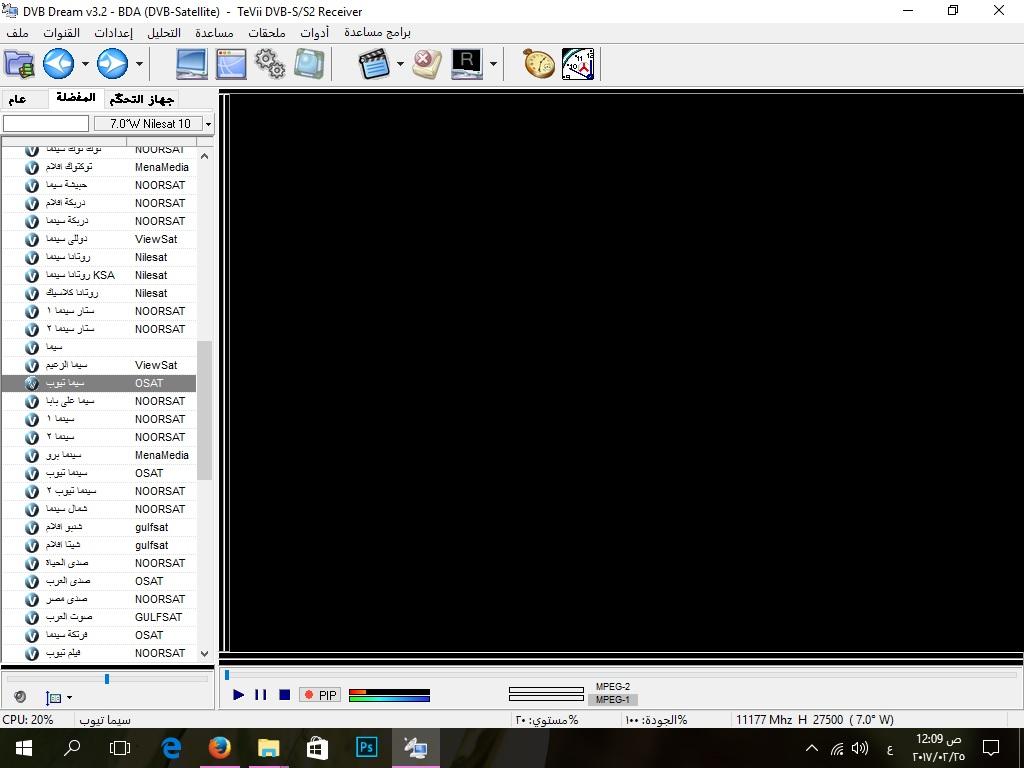The image size is (1024, 768).
Task: Click the window layout toolbar icon
Action: (x=231, y=64)
